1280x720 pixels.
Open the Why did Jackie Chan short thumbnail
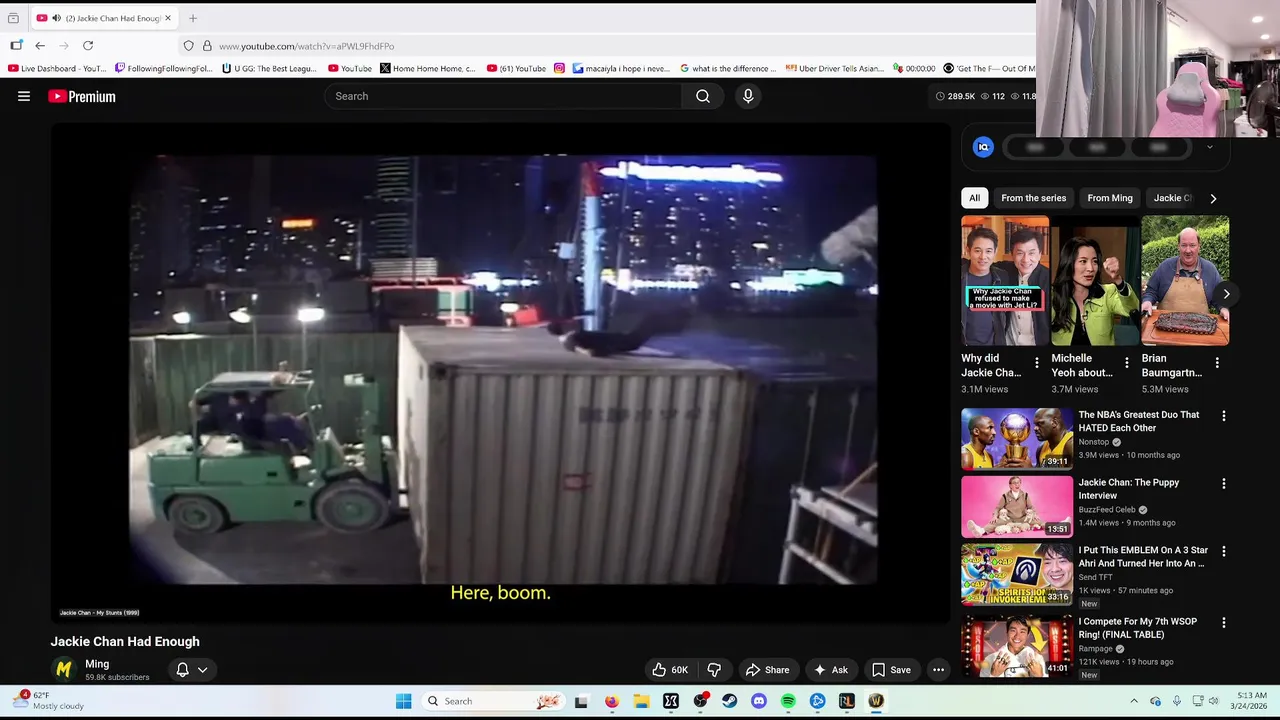1005,281
